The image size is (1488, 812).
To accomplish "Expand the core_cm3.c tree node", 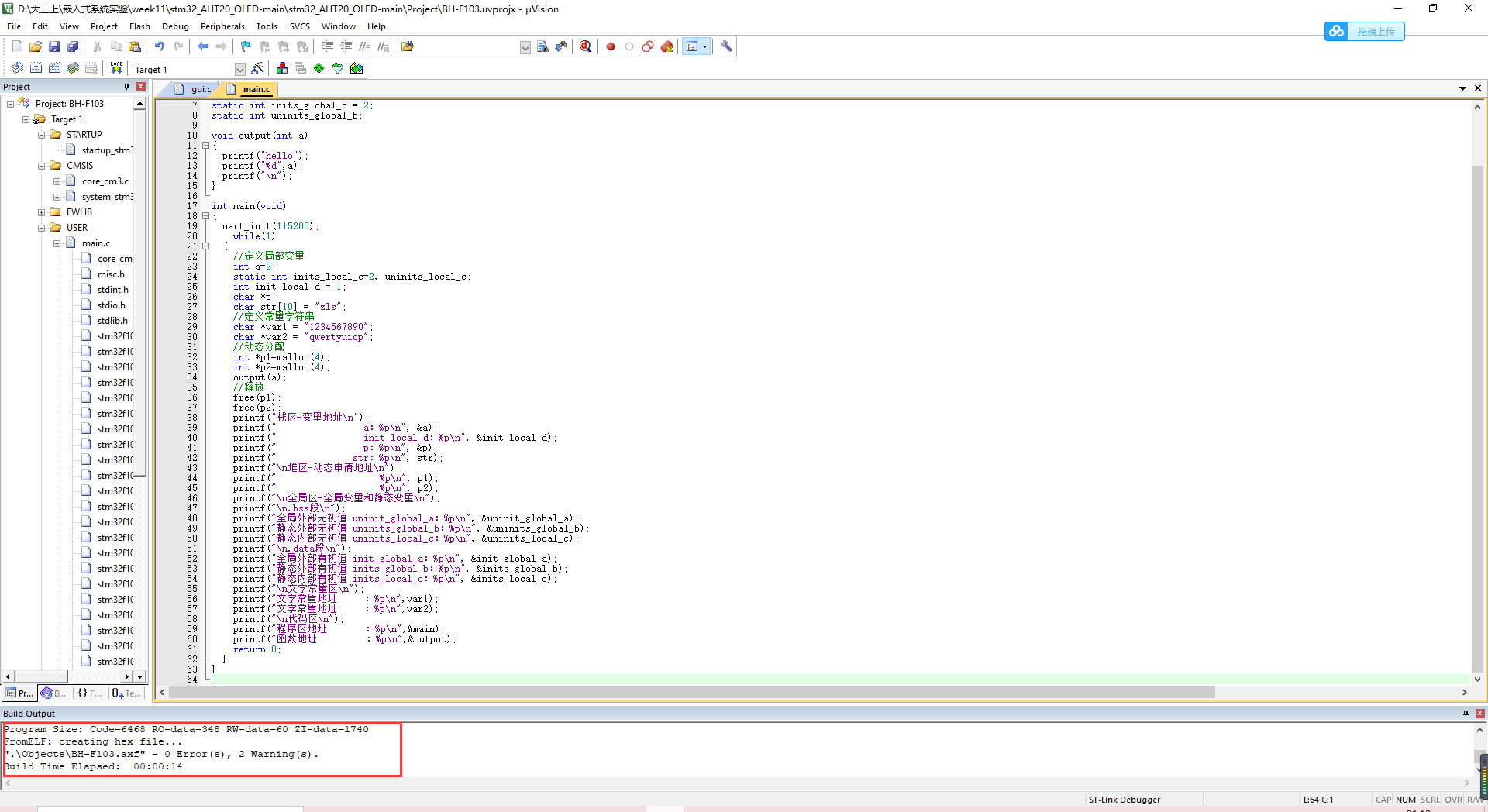I will pos(57,181).
